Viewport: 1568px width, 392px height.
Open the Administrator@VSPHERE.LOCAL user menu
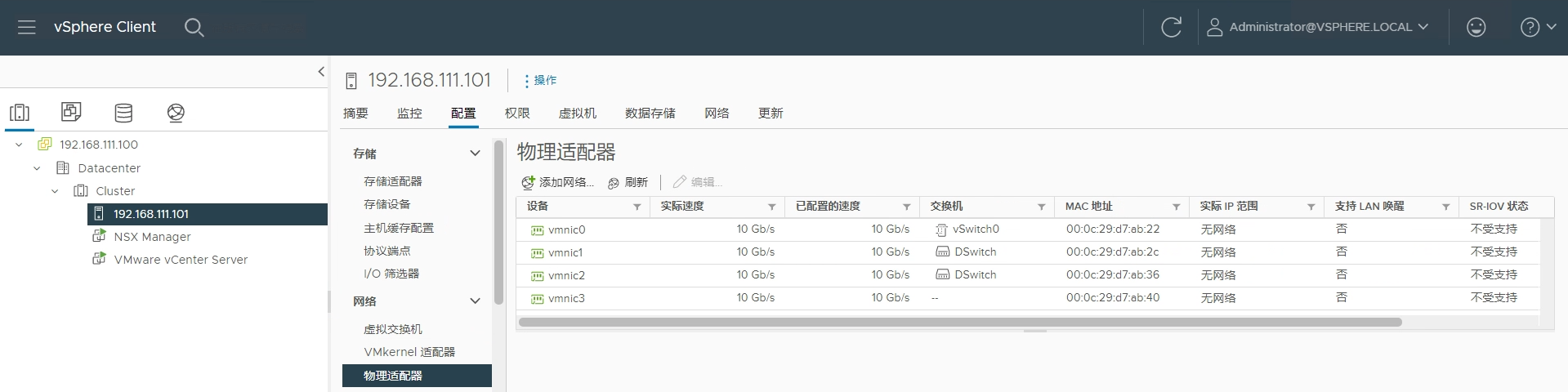[1317, 27]
